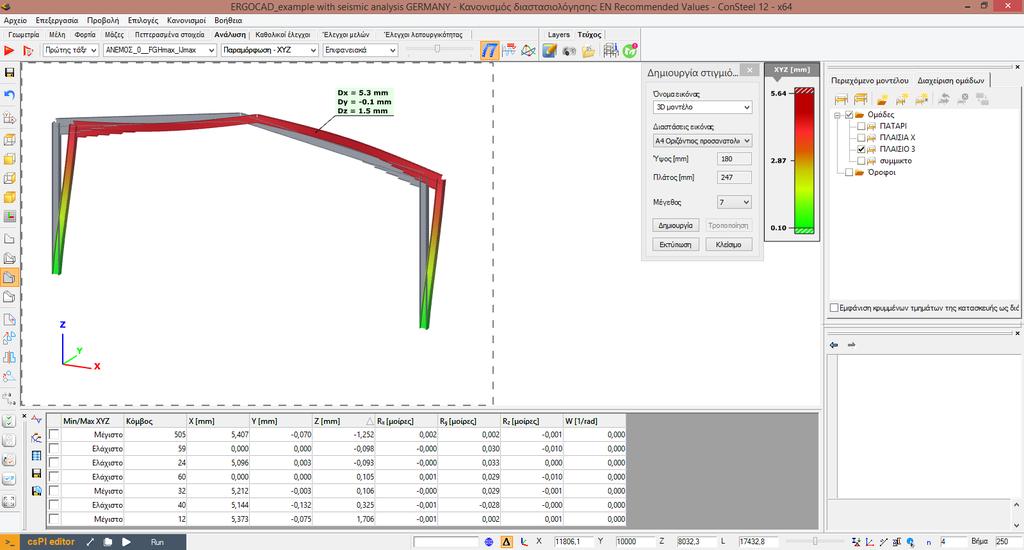Click the second red arrow icon in the analysis toolbar
The width and height of the screenshot is (1024, 550).
[x=28, y=50]
